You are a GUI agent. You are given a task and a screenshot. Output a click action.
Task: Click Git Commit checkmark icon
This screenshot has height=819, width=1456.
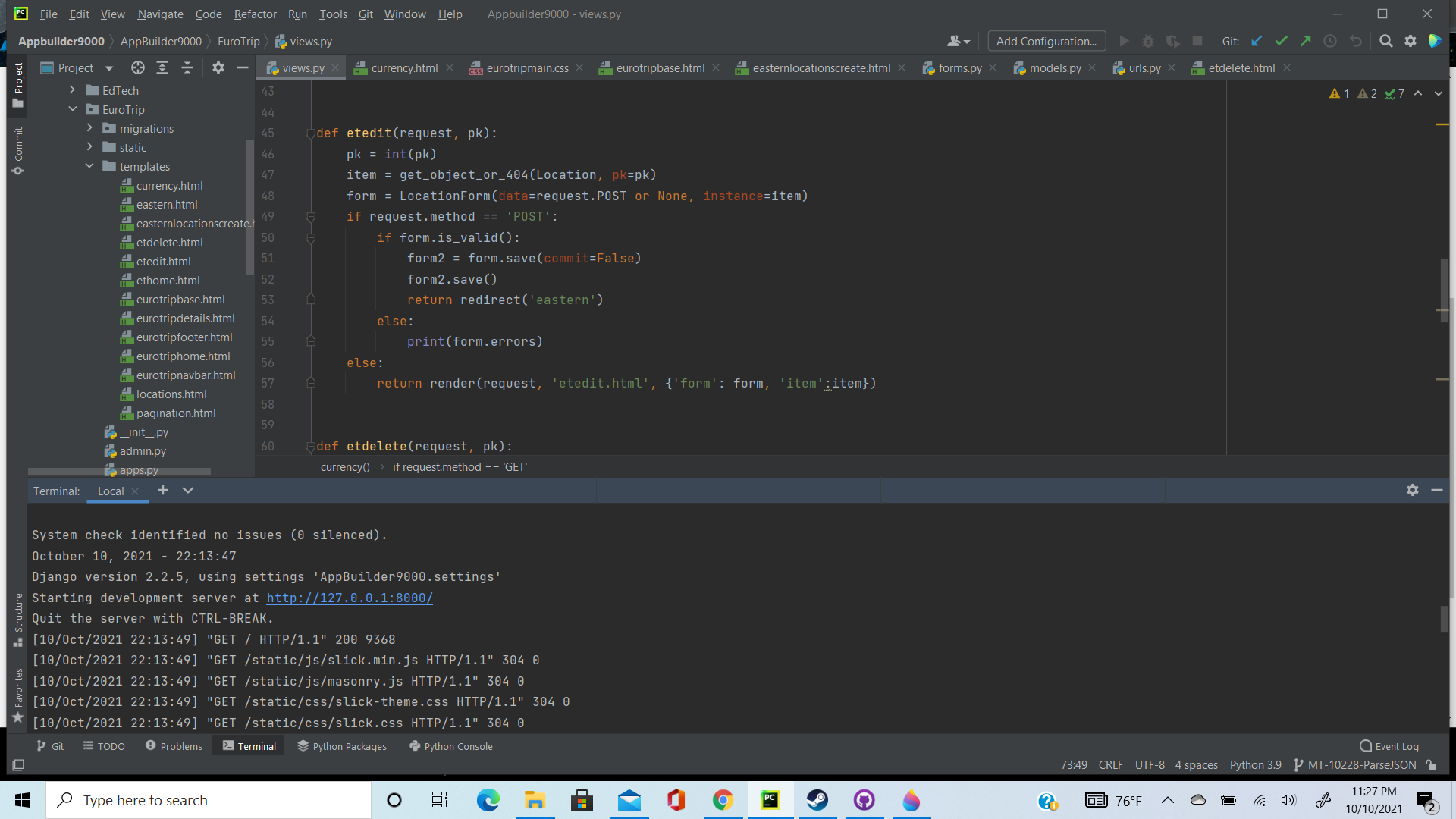click(1281, 42)
